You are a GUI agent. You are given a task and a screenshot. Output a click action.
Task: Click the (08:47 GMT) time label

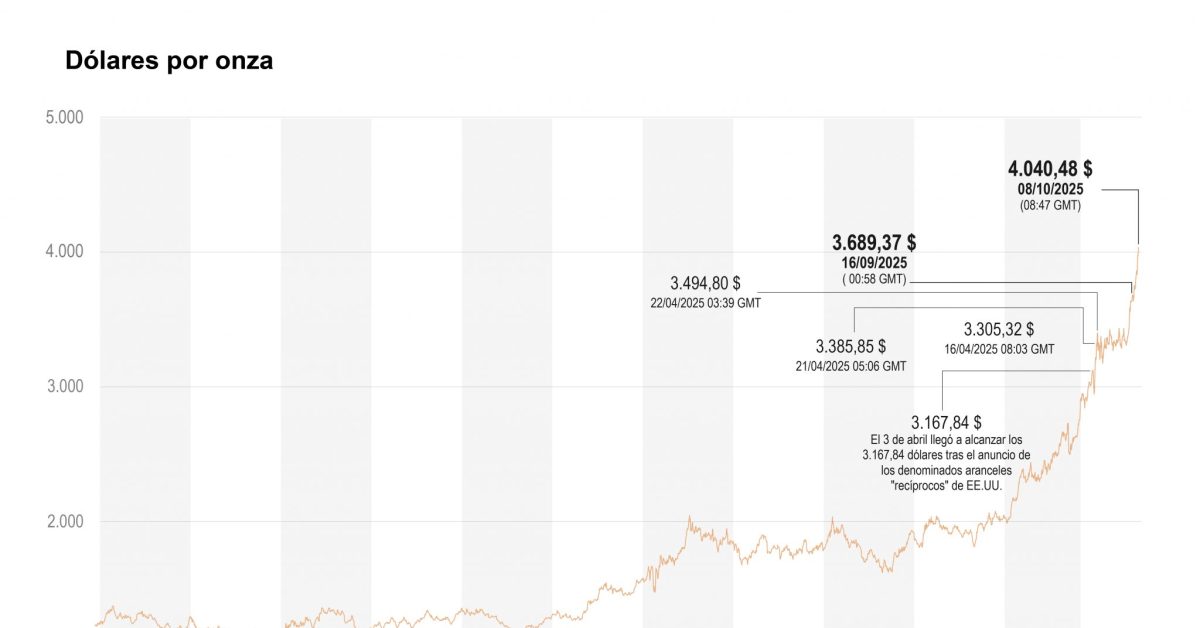1050,205
